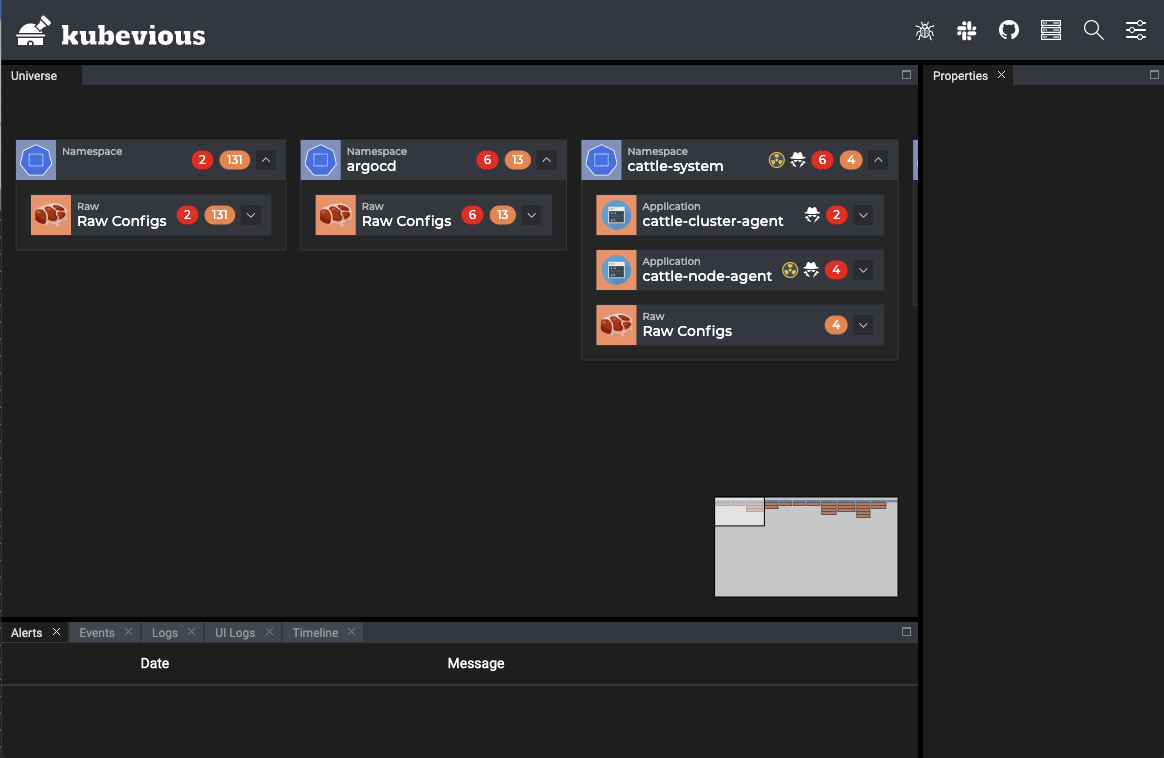The image size is (1164, 758).
Task: Click cattle-node-agent application icon
Action: 616,270
